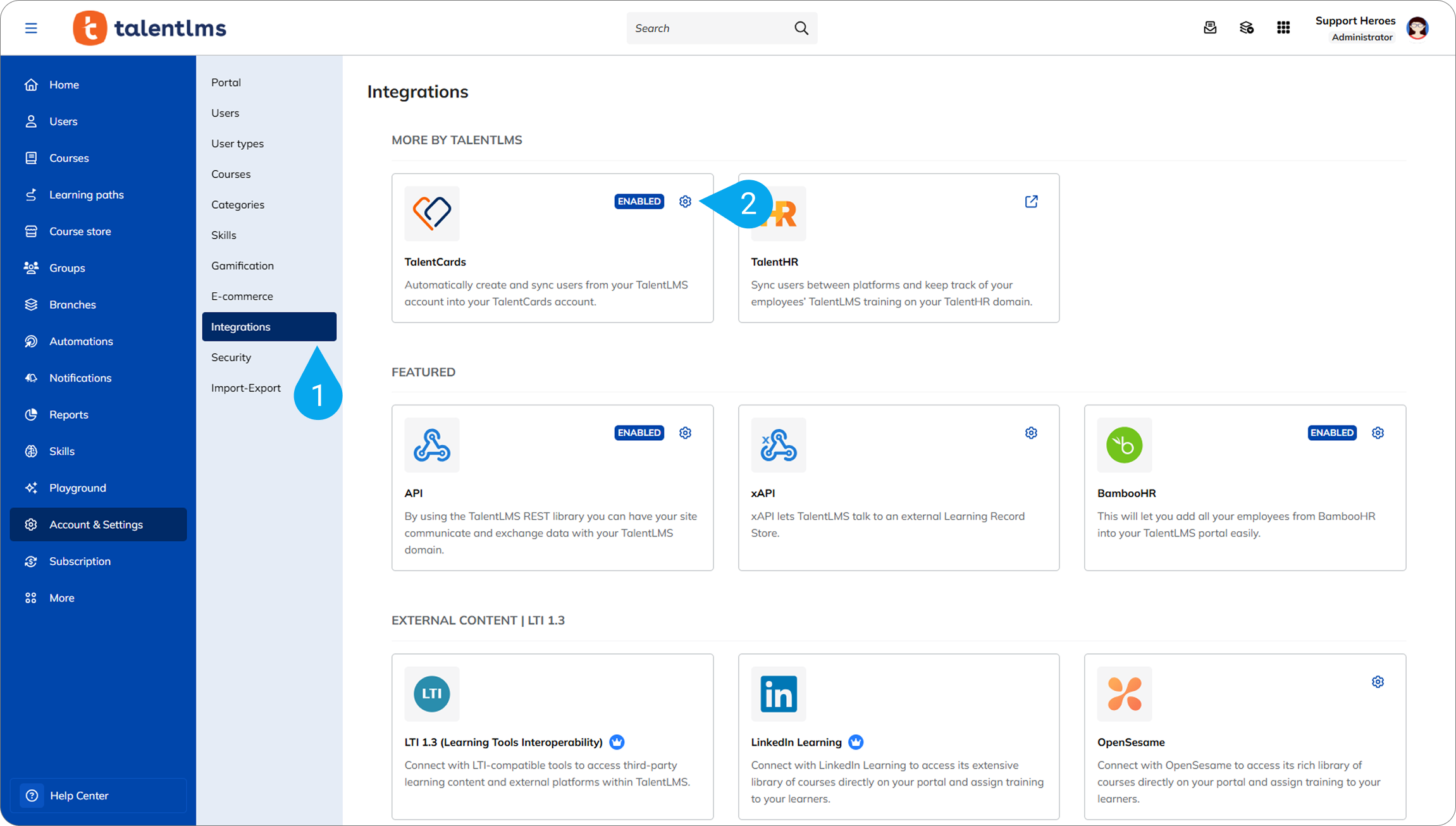Viewport: 1456px width, 826px height.
Task: Click the OpenSesame card title
Action: pos(1131,743)
